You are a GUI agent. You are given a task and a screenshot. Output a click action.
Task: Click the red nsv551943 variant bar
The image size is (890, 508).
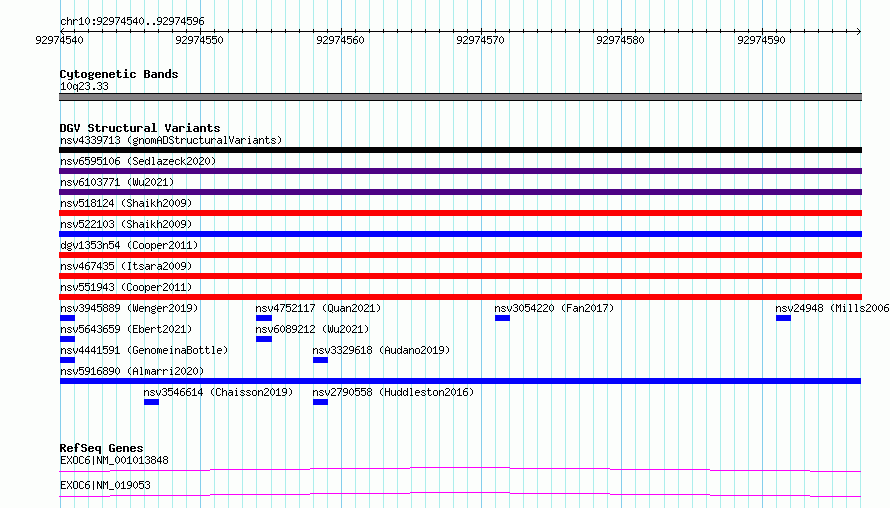[x=460, y=297]
